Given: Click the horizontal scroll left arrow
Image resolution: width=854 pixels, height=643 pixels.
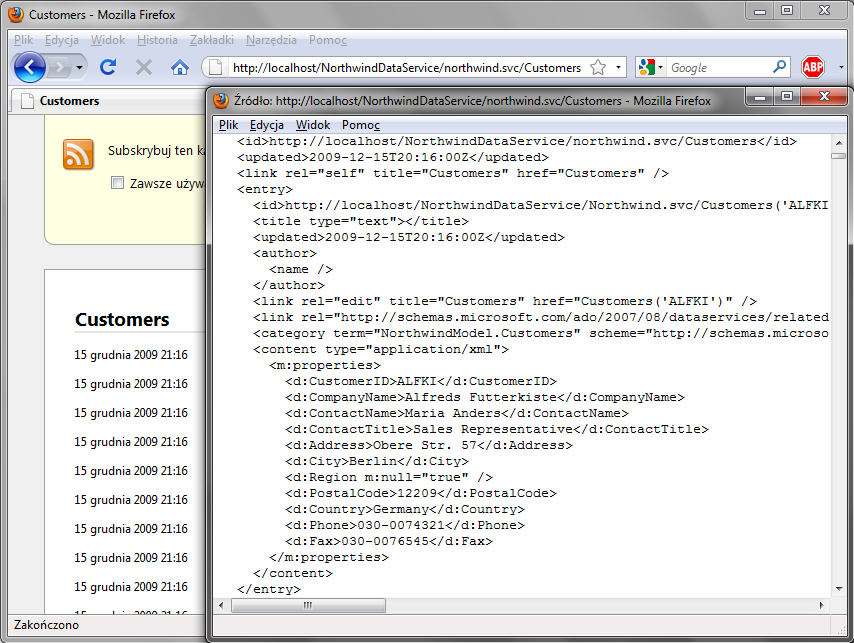Looking at the screenshot, I should pos(221,605).
